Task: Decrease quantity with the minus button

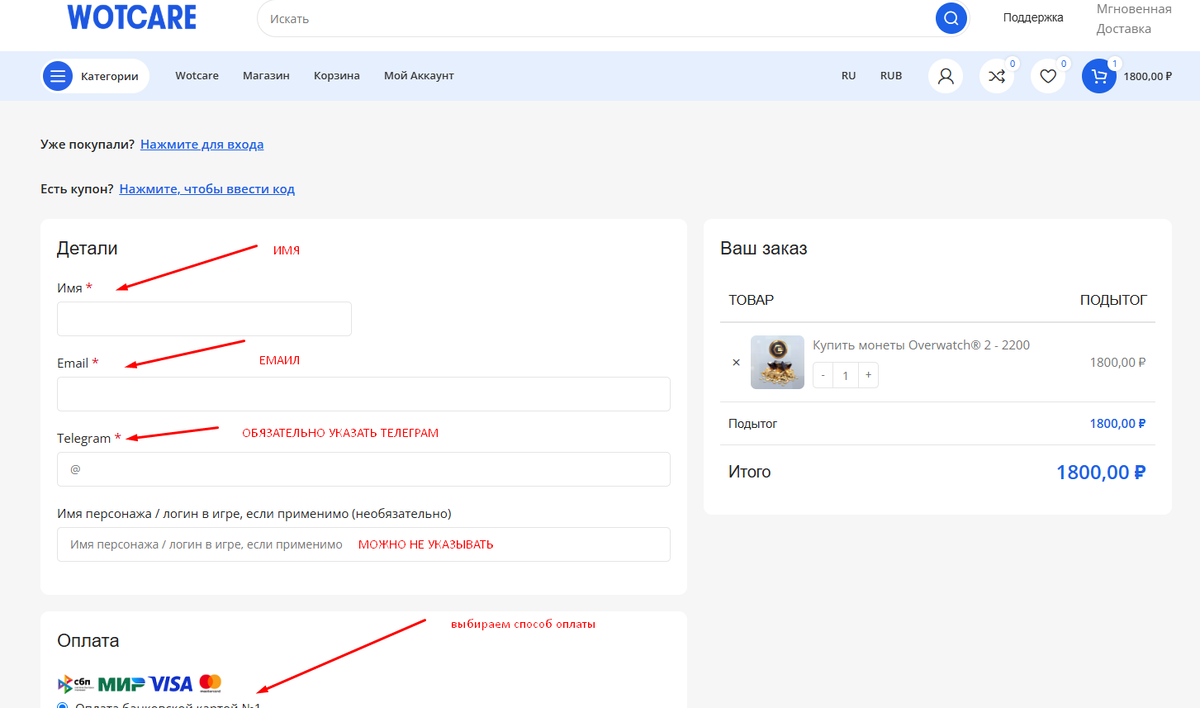Action: coord(823,376)
